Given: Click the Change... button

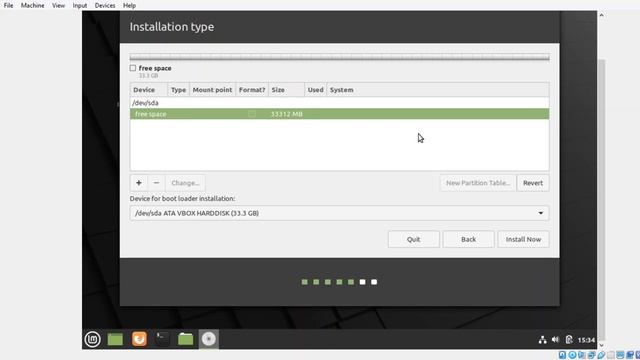Looking at the screenshot, I should pos(185,183).
